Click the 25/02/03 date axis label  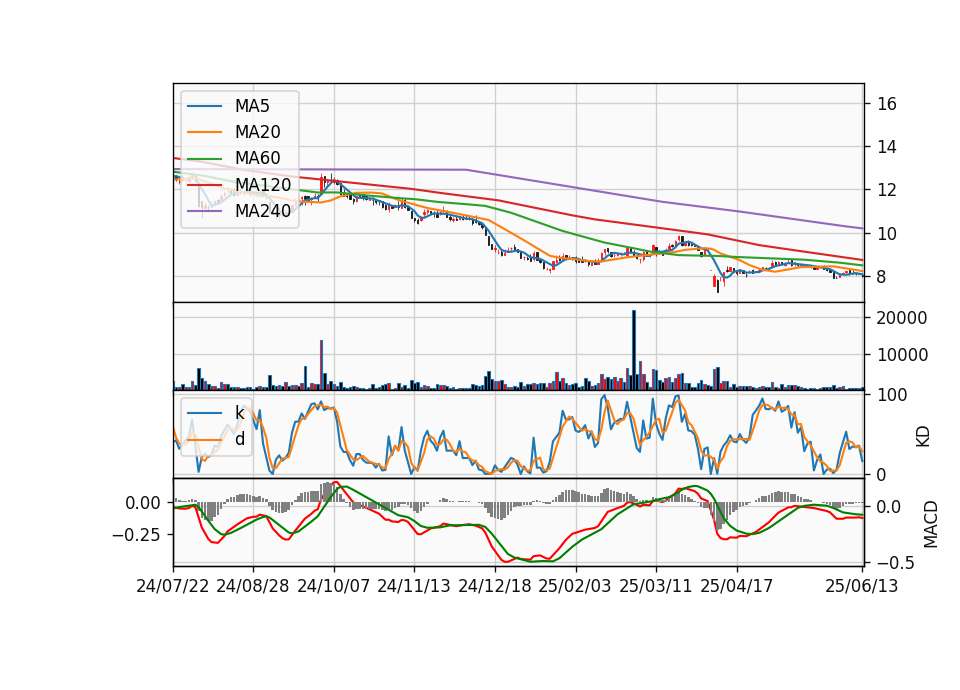click(575, 586)
